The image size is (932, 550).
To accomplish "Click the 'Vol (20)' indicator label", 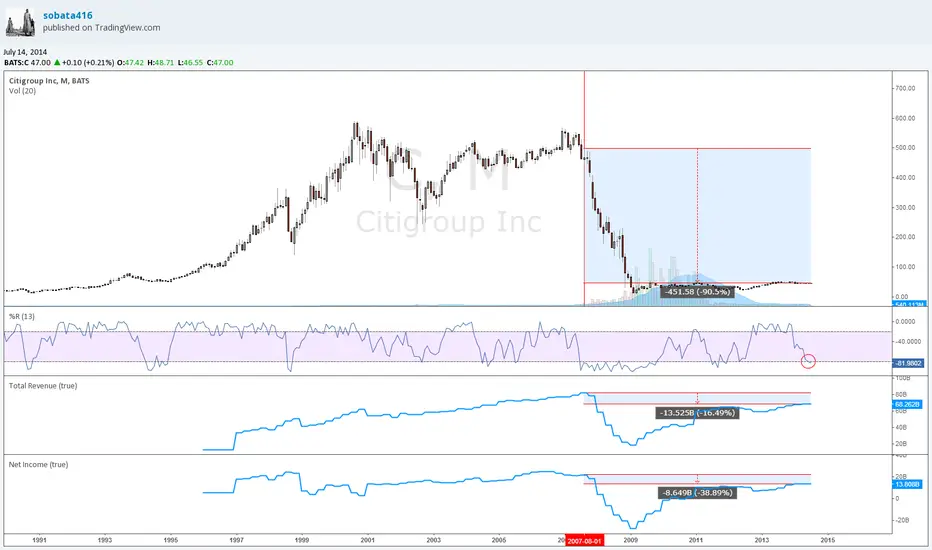I will click(22, 91).
